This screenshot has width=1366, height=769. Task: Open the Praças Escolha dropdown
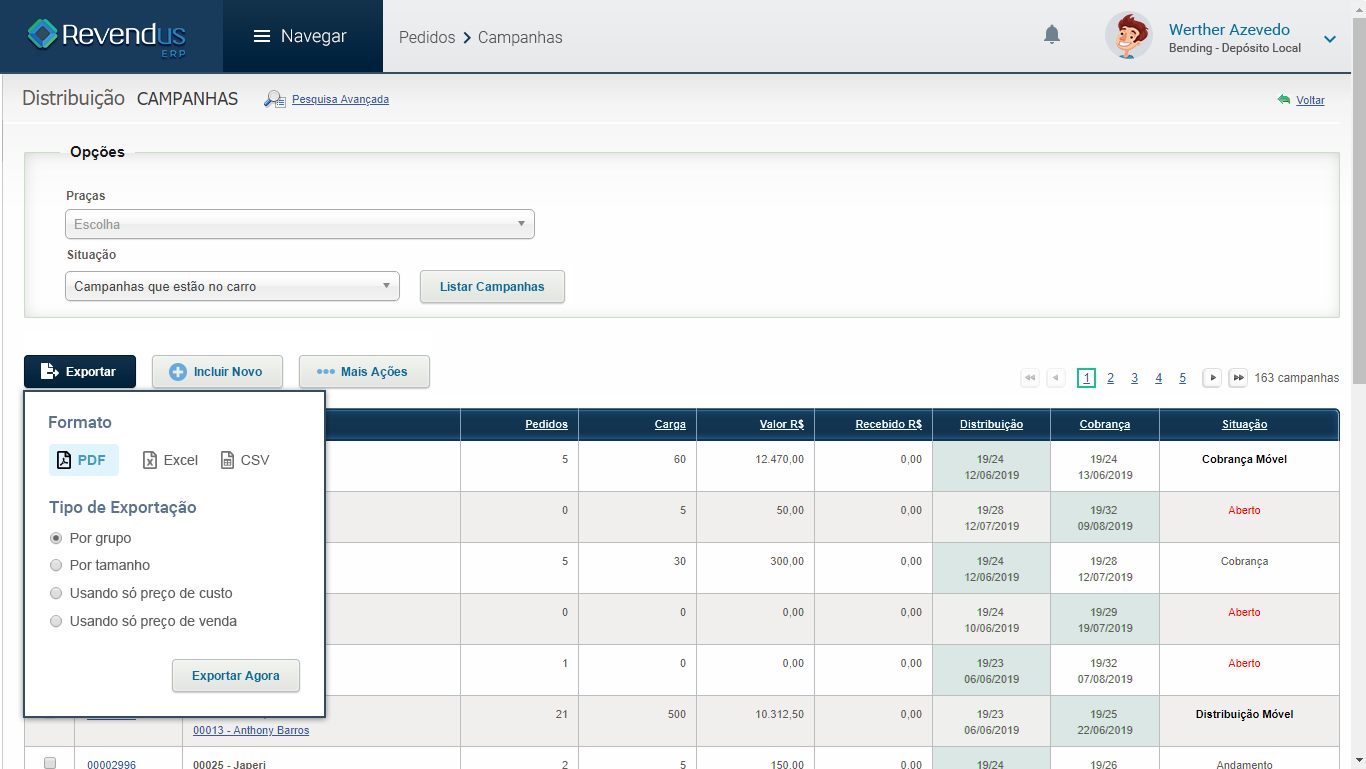click(299, 224)
